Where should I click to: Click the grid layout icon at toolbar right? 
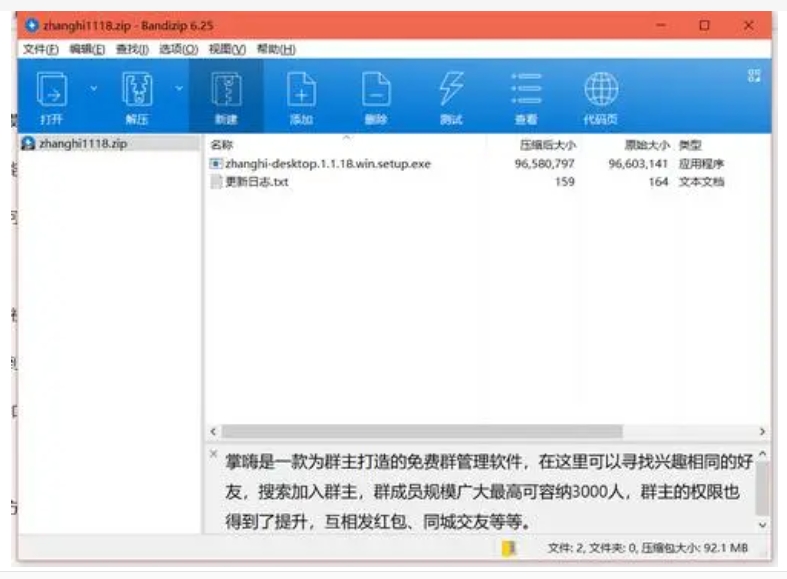(x=754, y=76)
